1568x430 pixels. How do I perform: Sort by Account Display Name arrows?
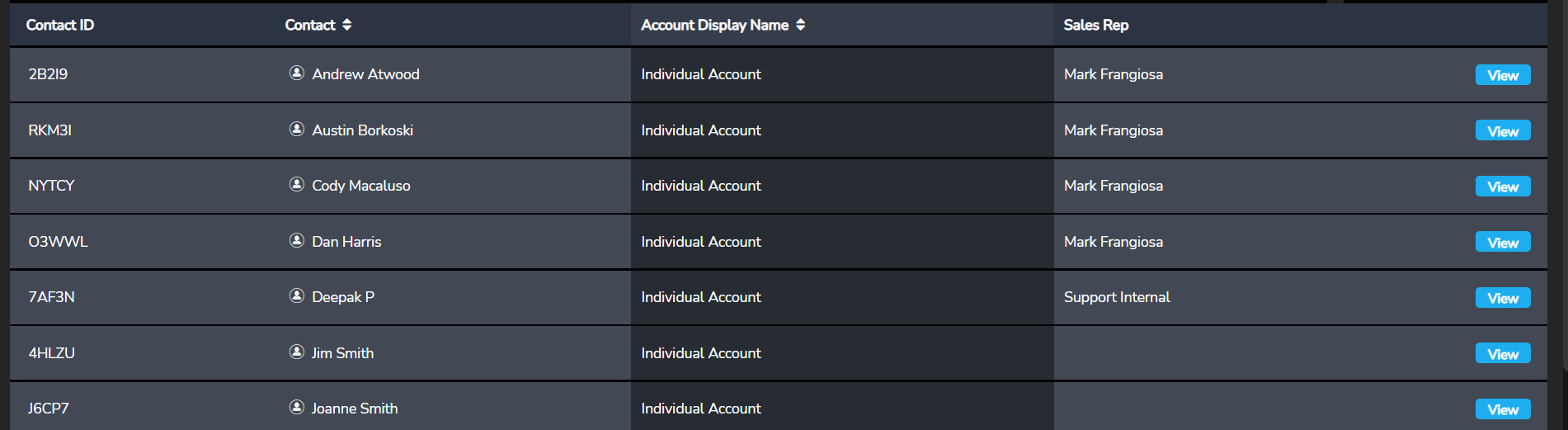[800, 25]
